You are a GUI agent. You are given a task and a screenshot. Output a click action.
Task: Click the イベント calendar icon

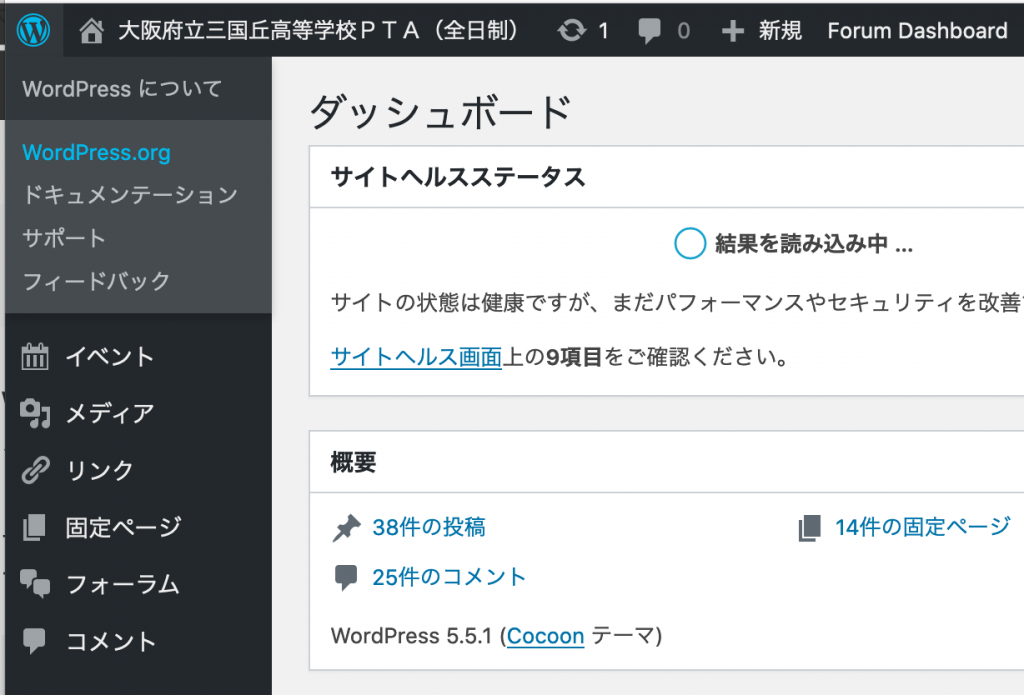point(35,357)
